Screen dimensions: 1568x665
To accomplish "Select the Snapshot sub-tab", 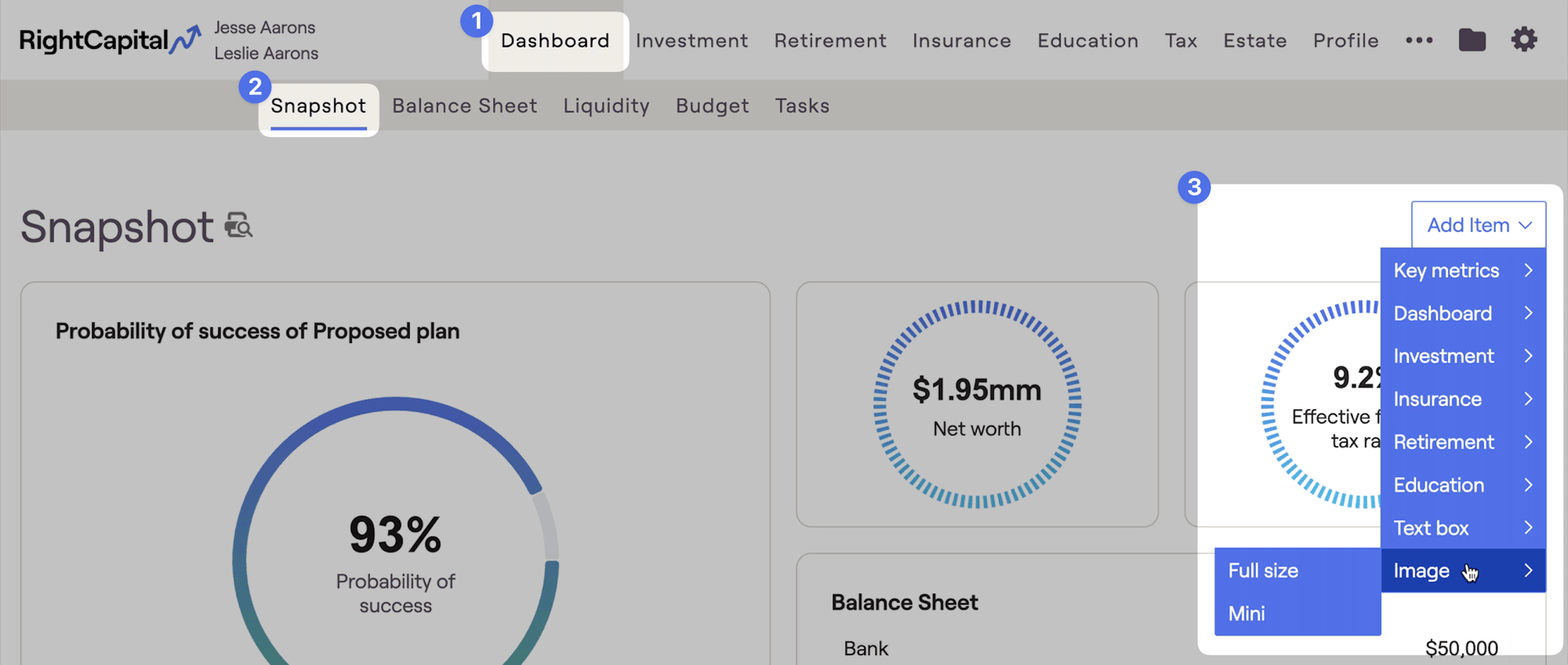I will (x=318, y=107).
